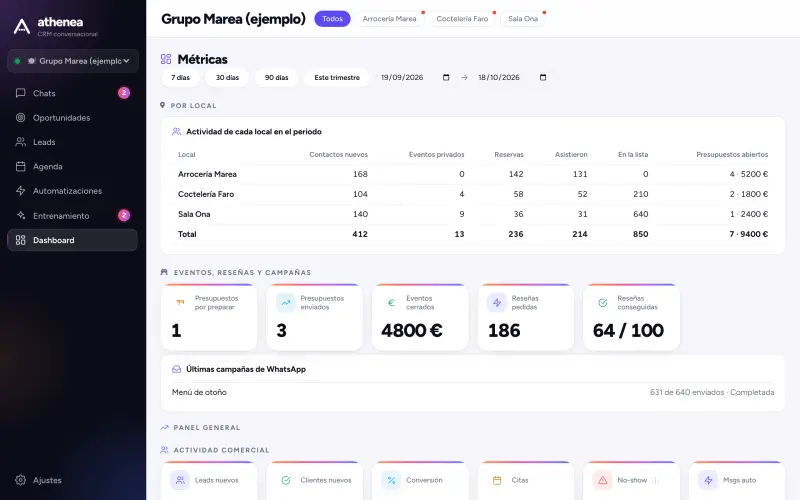The image size is (800, 500).
Task: Click the Presupuestos enviados trend icon
Action: (286, 303)
